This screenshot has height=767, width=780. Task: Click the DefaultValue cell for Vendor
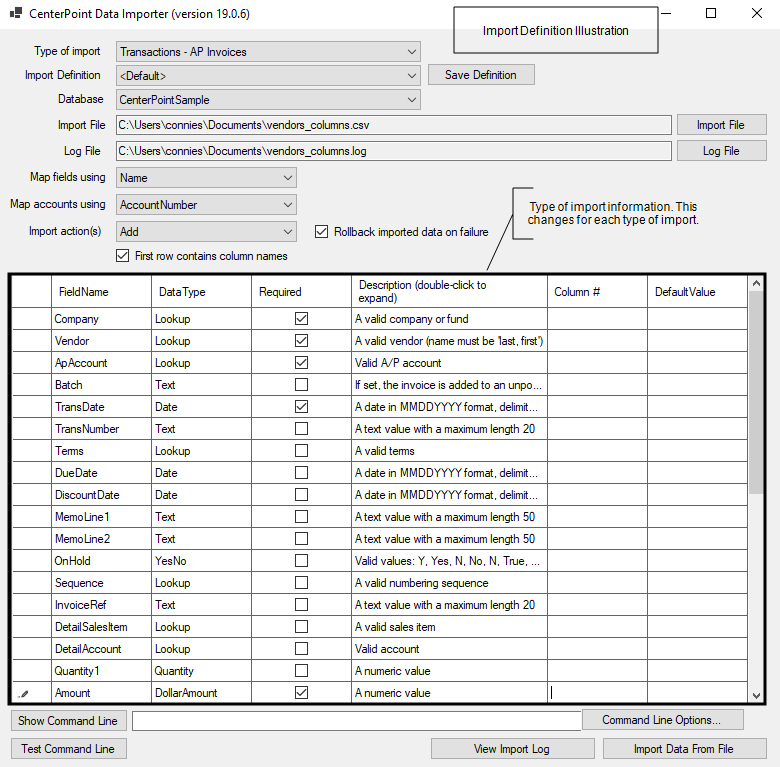(x=697, y=341)
